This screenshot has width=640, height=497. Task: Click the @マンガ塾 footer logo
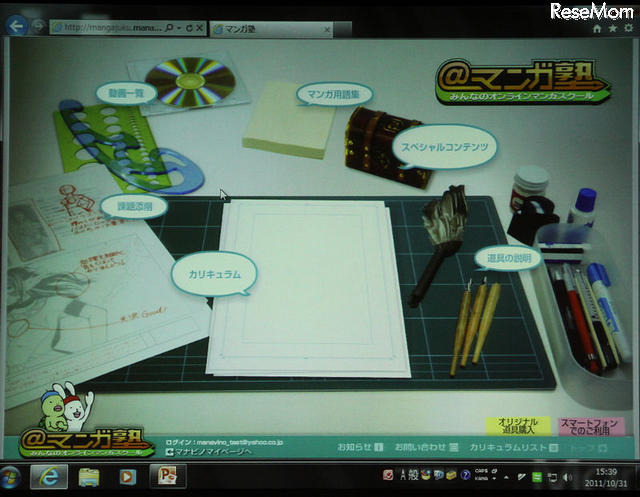85,442
